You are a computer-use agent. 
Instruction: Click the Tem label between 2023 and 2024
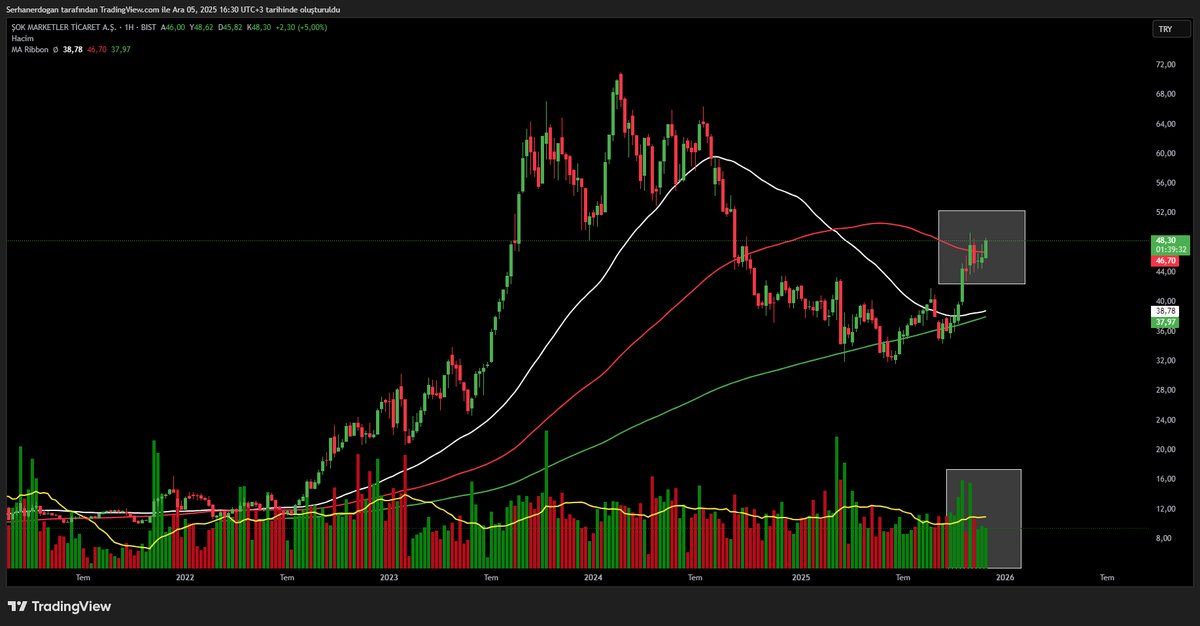pos(491,577)
